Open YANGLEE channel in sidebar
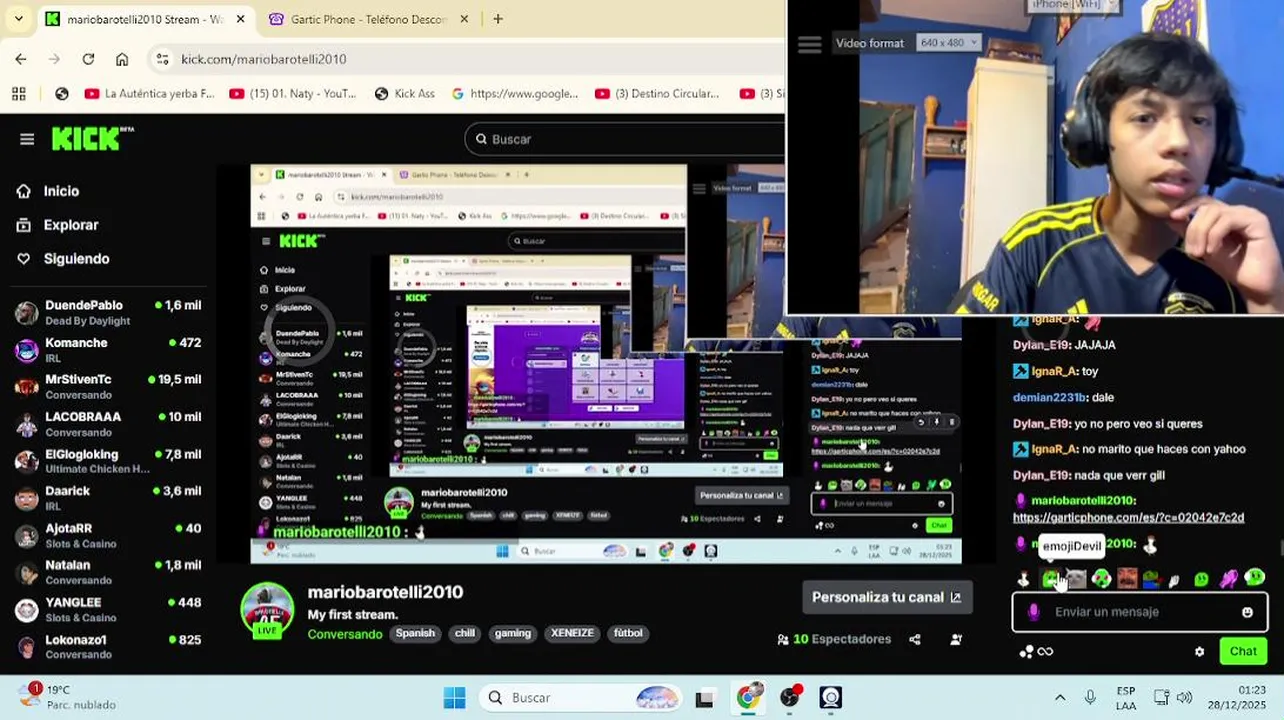Screen dimensions: 1284x720 [108, 610]
